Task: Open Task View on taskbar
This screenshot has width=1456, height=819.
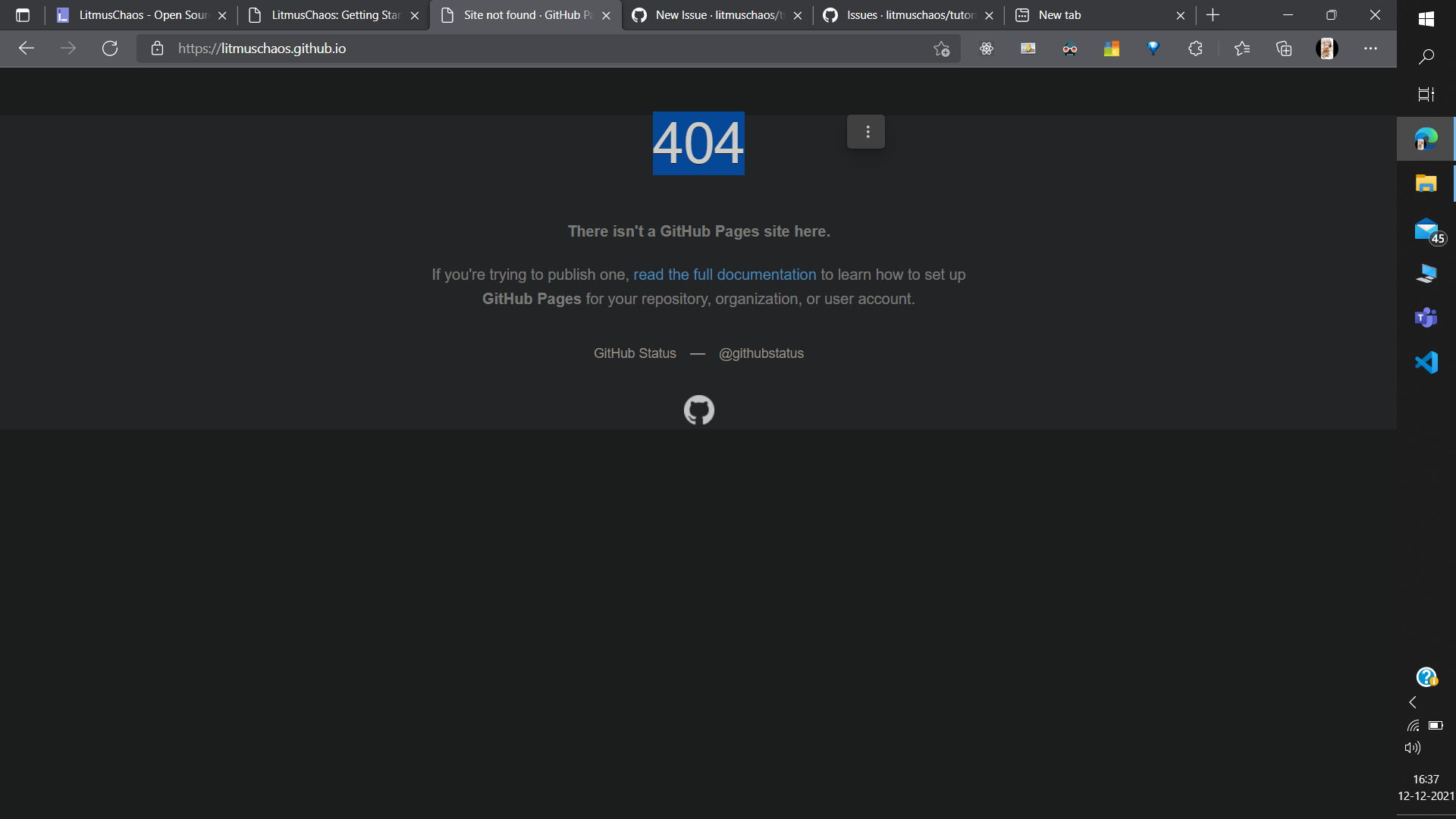Action: pos(1426,95)
